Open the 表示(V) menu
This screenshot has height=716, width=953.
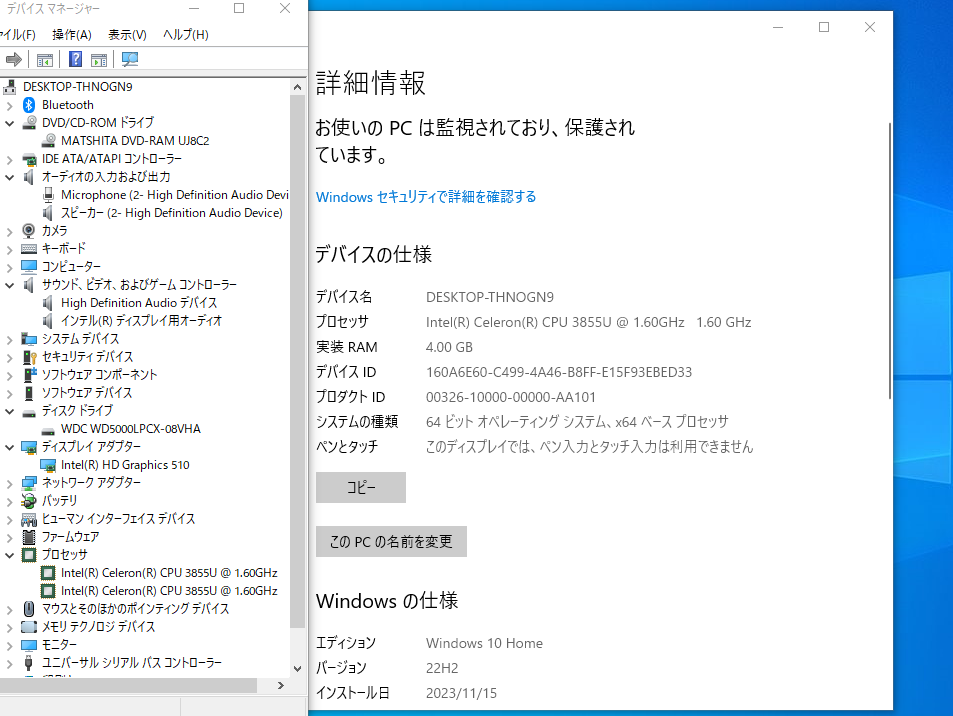tap(127, 35)
